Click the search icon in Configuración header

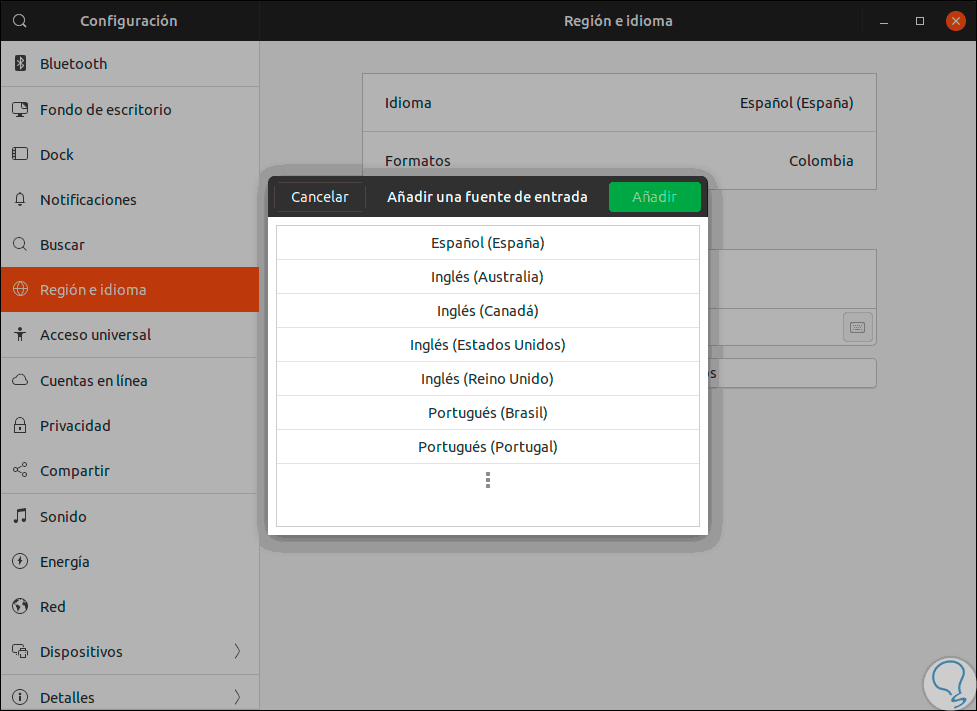(x=20, y=20)
